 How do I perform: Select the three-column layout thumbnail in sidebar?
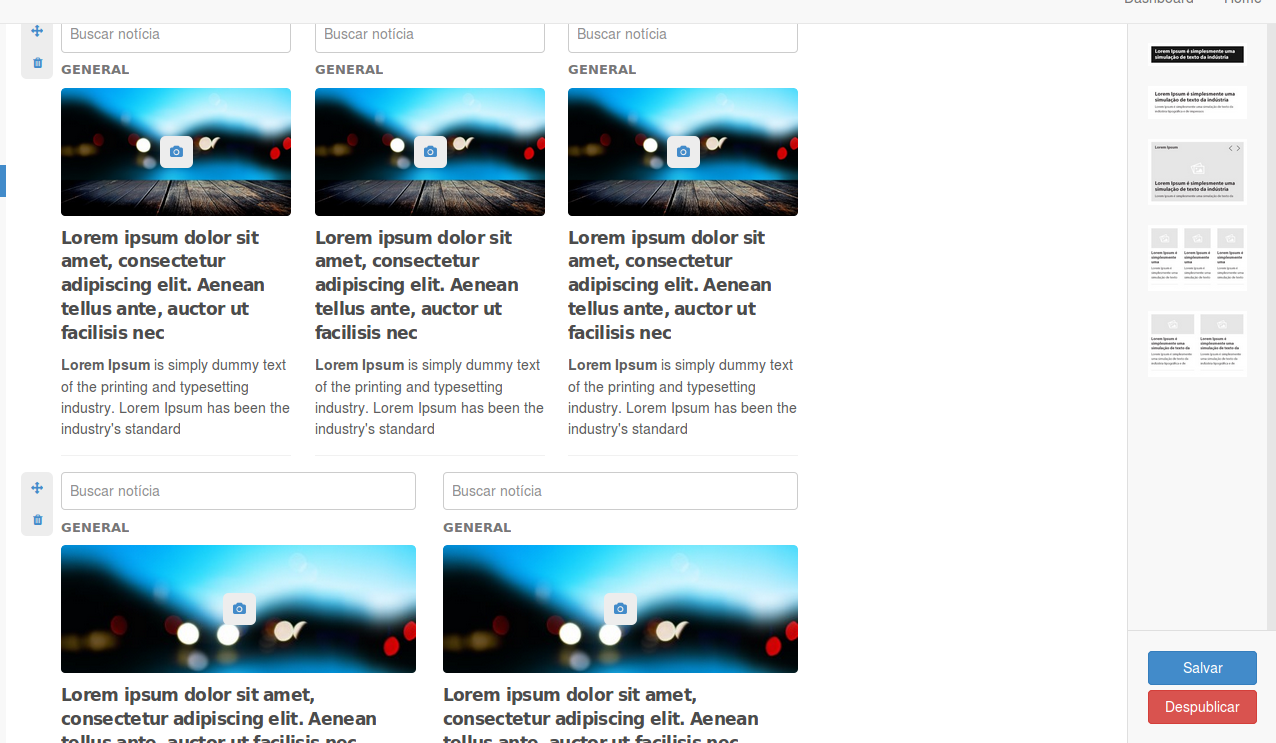pyautogui.click(x=1197, y=257)
